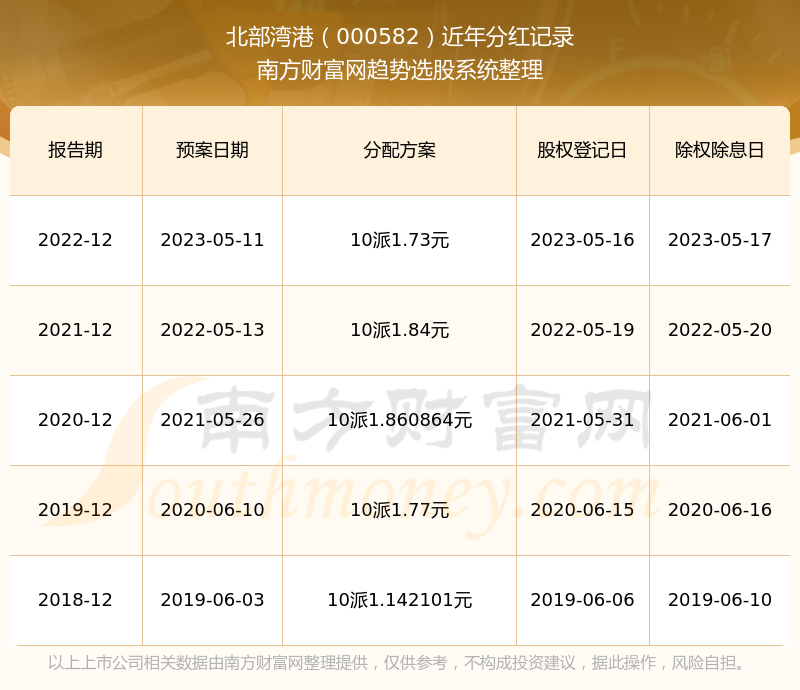Click the 10派1.84元 distribution plan cell
The width and height of the screenshot is (800, 690).
[x=399, y=330]
